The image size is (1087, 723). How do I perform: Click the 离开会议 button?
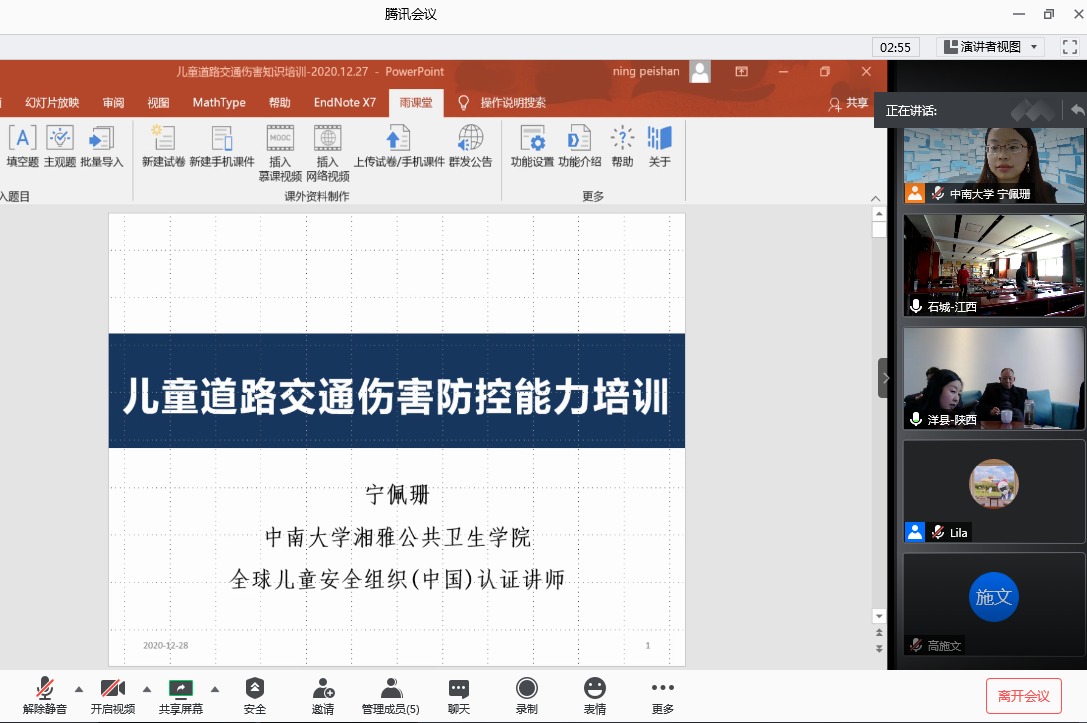pos(1023,696)
